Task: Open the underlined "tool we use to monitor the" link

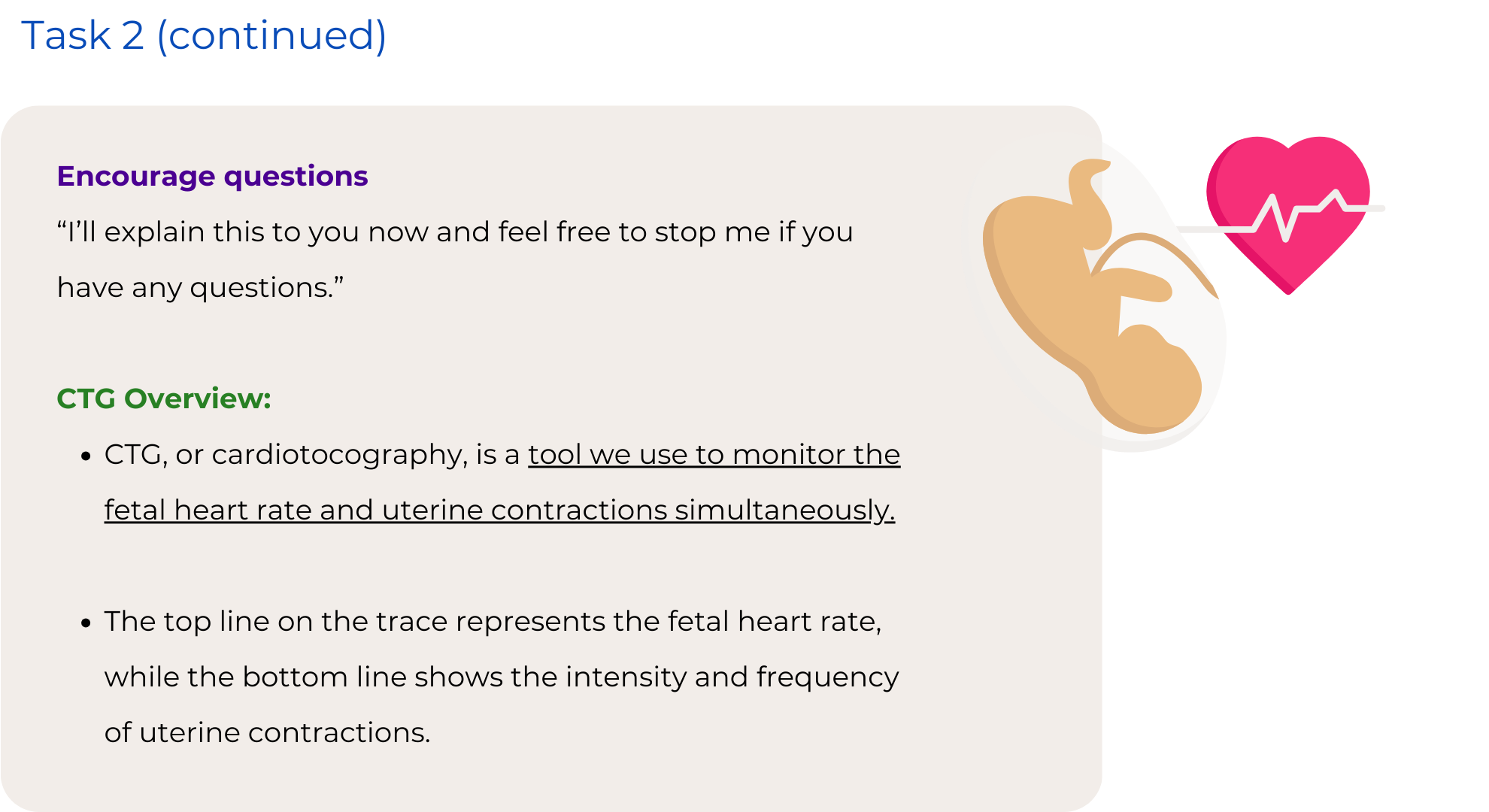Action: click(x=714, y=455)
